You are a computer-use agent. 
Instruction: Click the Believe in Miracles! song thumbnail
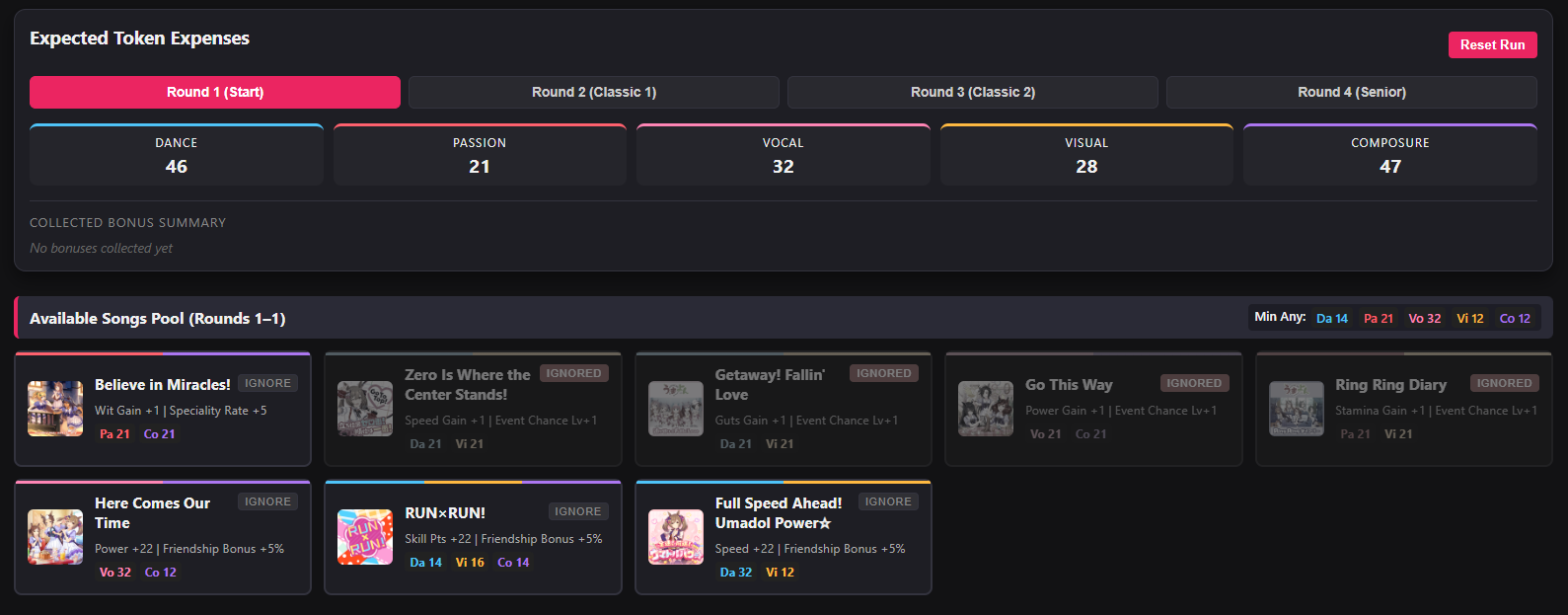(x=55, y=409)
